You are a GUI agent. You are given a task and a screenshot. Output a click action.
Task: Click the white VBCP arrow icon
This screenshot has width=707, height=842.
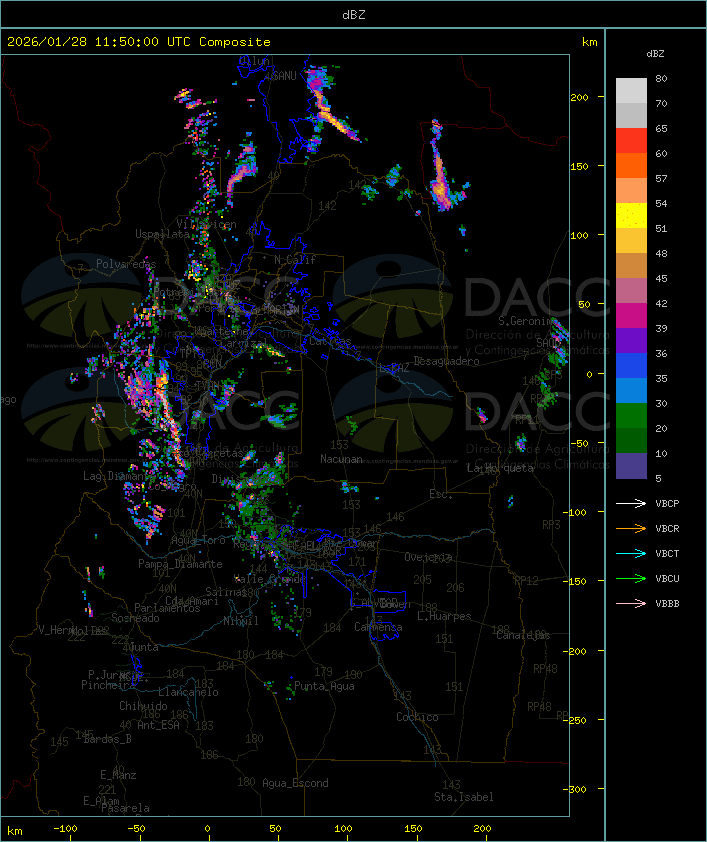tap(631, 503)
